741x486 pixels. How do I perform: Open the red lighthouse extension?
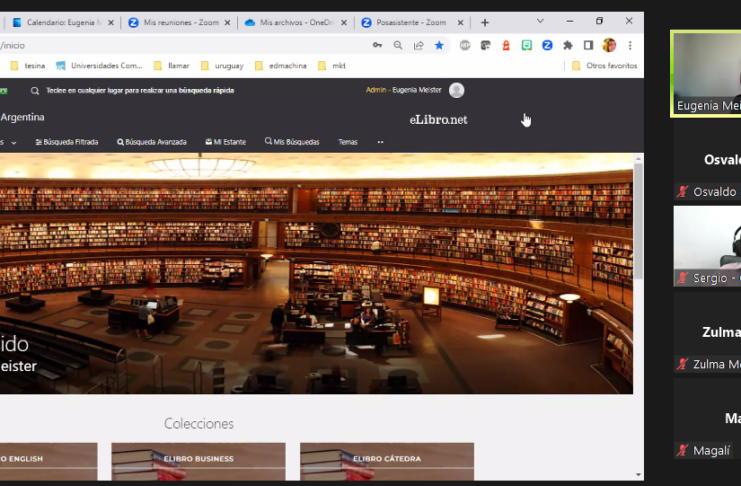[x=506, y=45]
